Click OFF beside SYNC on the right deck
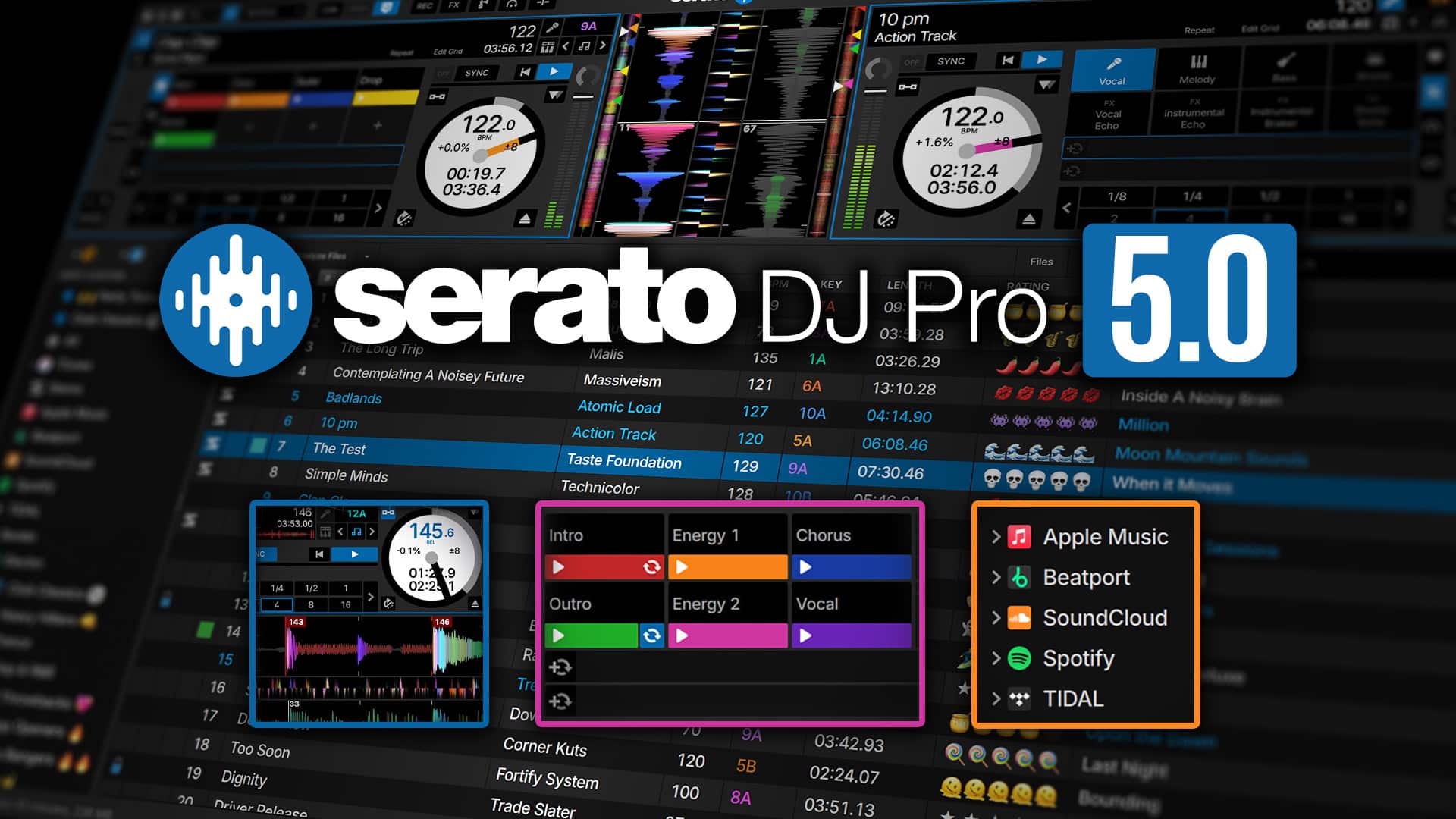Viewport: 1456px width, 819px height. 912,62
